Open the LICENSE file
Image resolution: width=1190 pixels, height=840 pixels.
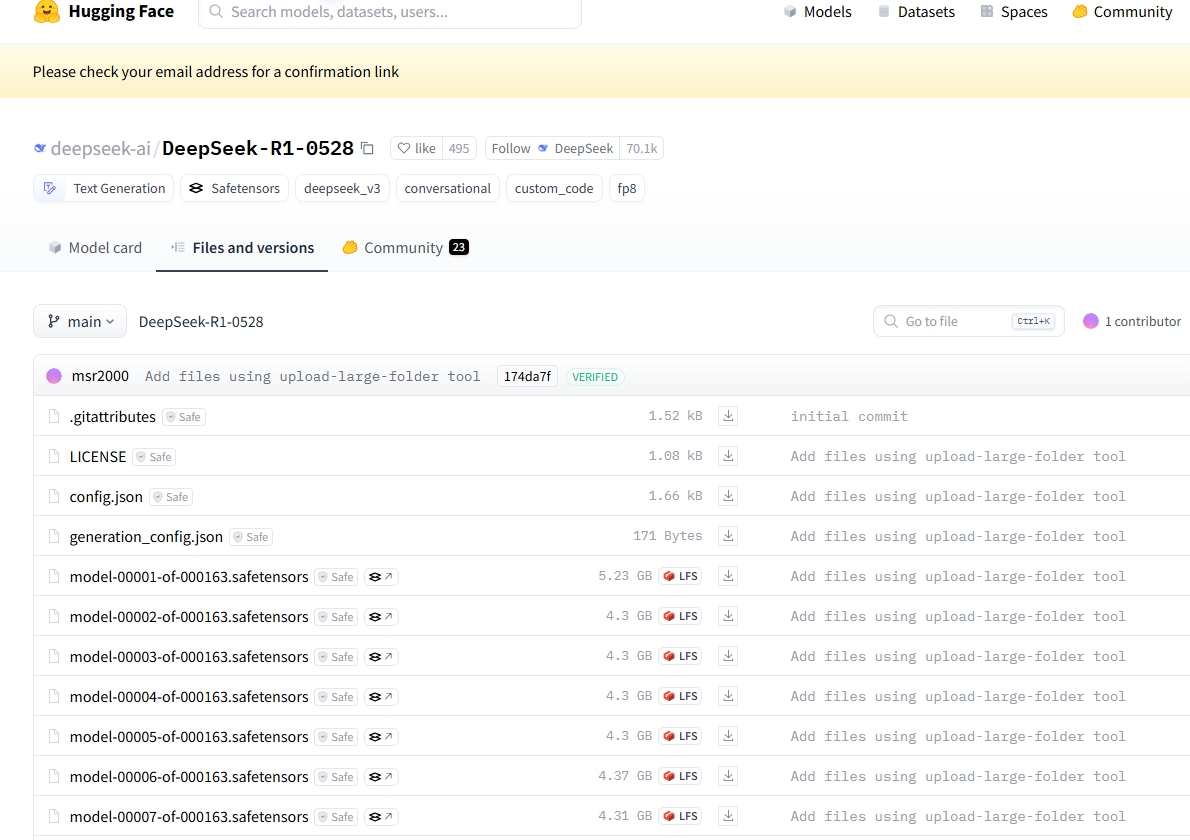pos(98,457)
